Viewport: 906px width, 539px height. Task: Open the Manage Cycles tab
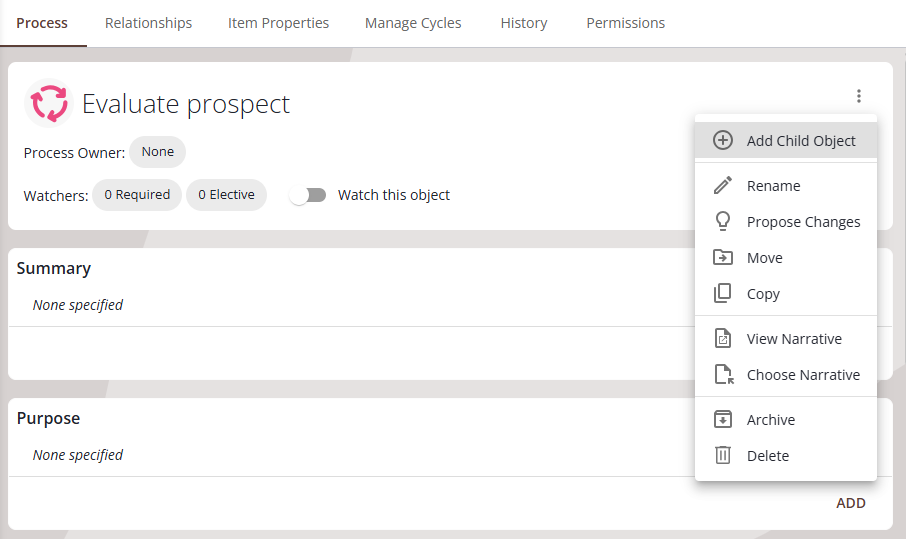pyautogui.click(x=413, y=23)
